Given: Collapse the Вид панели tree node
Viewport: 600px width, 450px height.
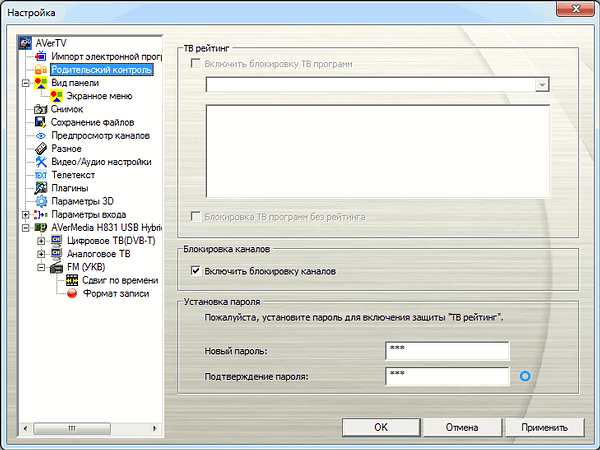Looking at the screenshot, I should [26, 83].
